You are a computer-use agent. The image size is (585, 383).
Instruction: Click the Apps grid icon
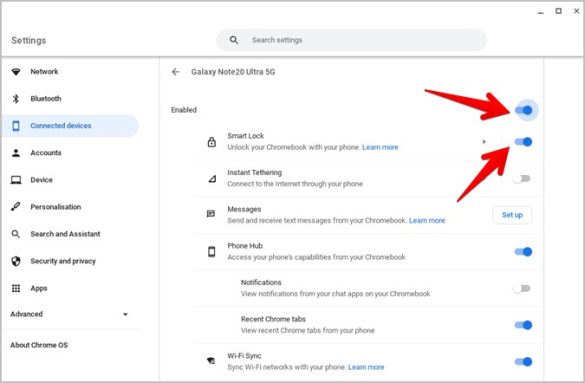(16, 288)
